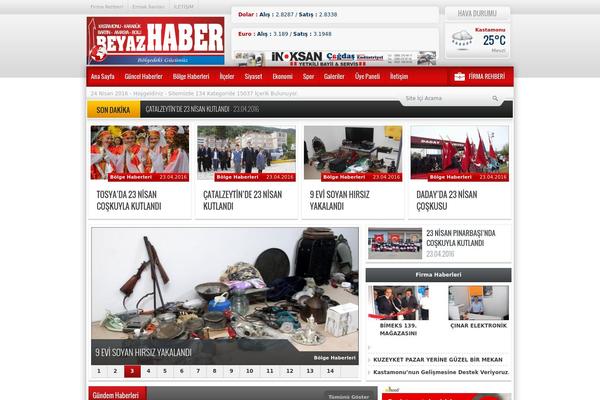Jump to slide 14 in the slider pagination
The height and width of the screenshot is (400, 600).
(329, 371)
